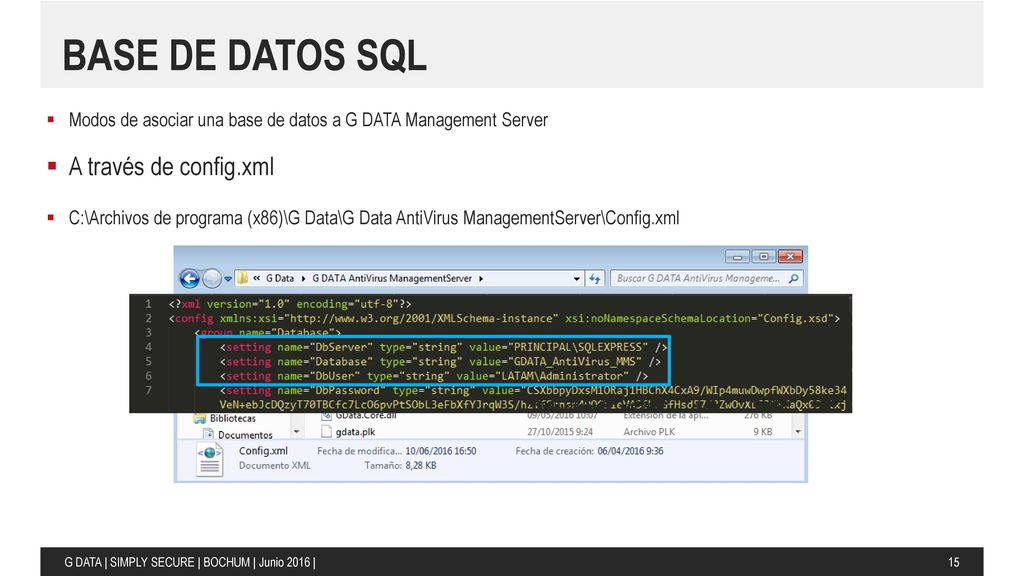Click the xml version declaration line
Image resolution: width=1024 pixels, height=576 pixels.
tap(290, 304)
